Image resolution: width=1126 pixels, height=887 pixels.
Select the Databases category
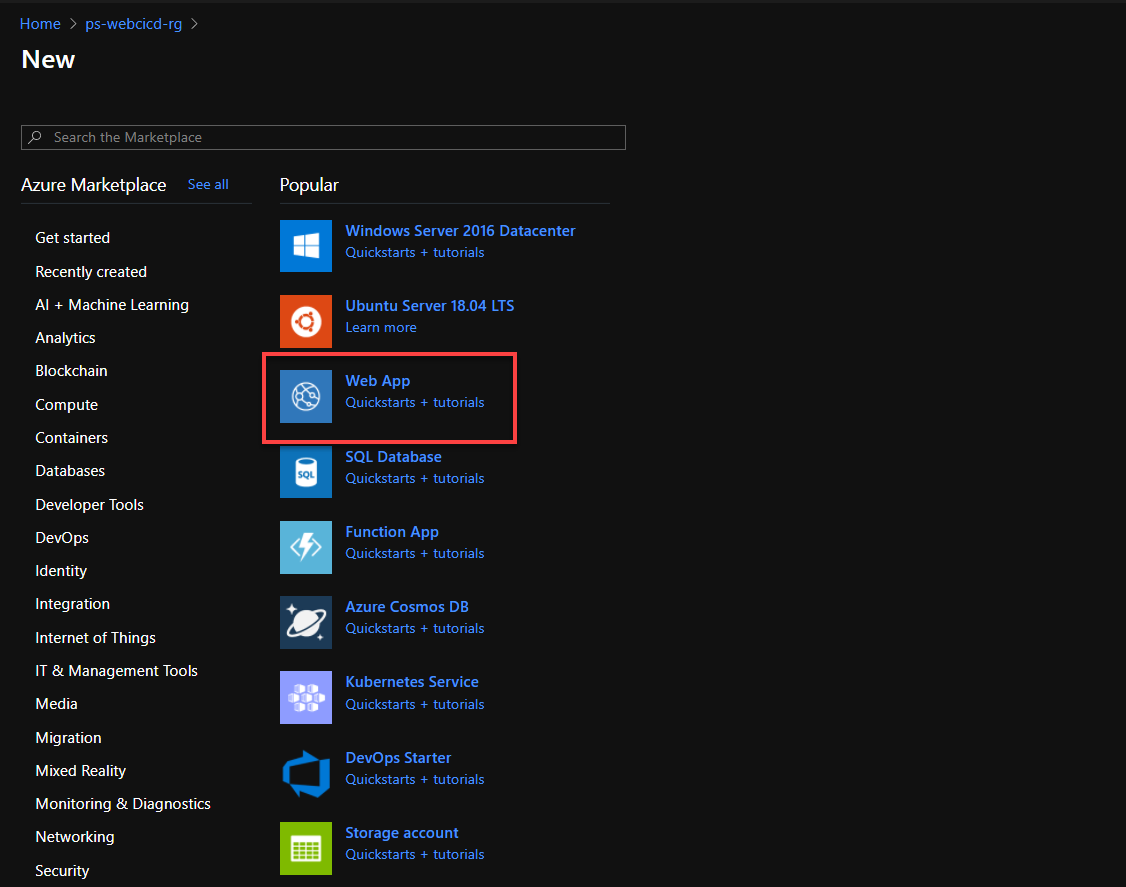tap(69, 470)
